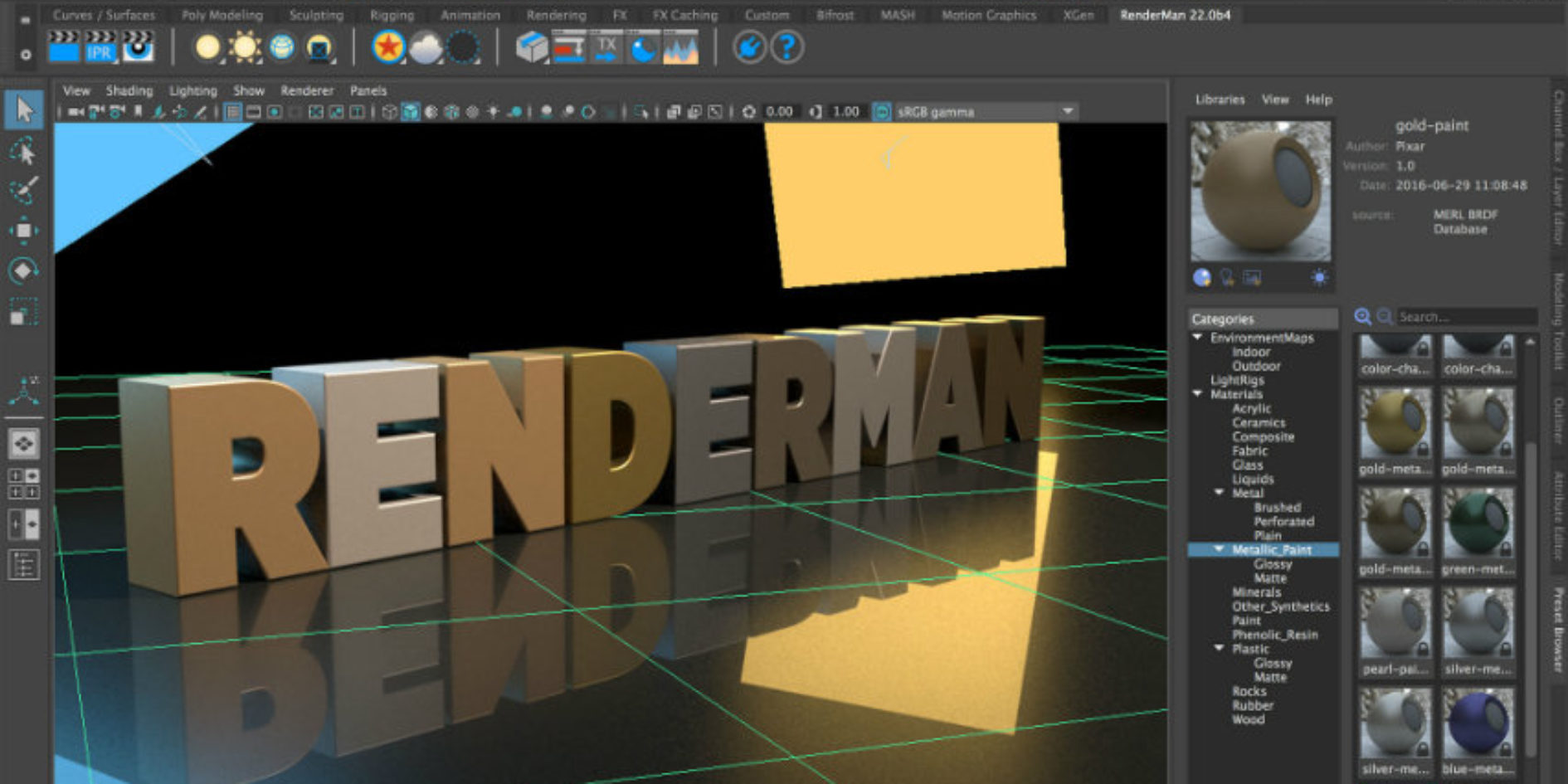Create a distant sun light from the shelf
Viewport: 1568px width, 784px height.
tap(245, 47)
